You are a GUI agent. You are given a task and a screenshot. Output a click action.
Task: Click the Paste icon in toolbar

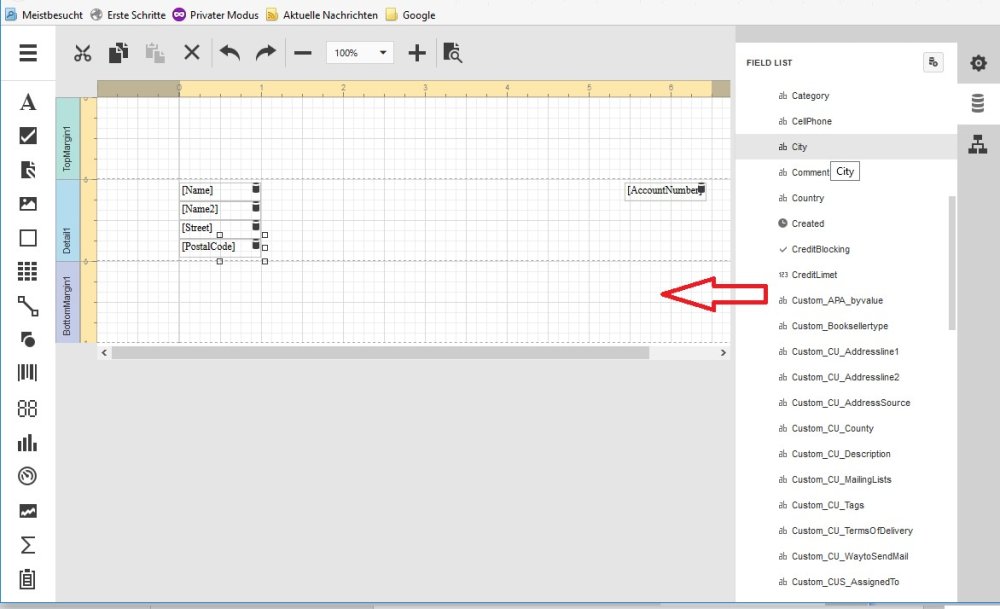click(x=155, y=53)
